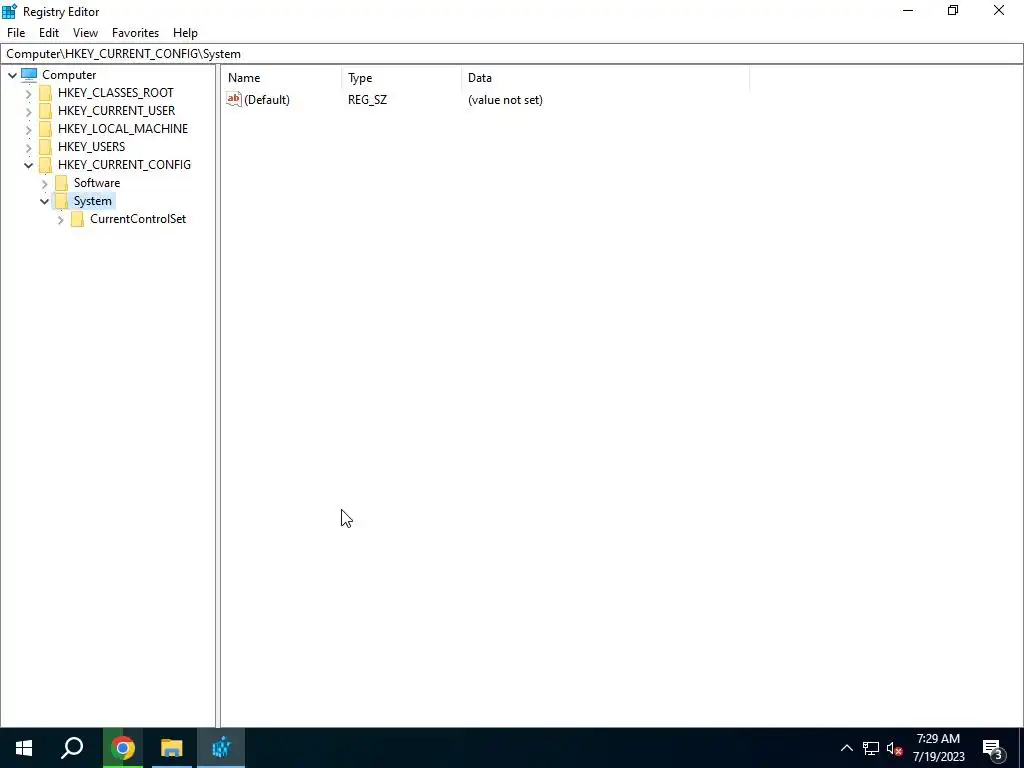Viewport: 1024px width, 768px height.
Task: Collapse the Computer root node
Action: point(12,75)
